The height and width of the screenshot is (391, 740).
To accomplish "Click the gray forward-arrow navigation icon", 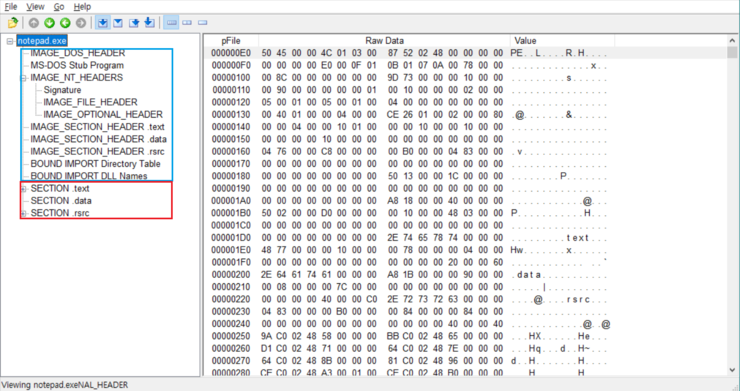I will 81,22.
